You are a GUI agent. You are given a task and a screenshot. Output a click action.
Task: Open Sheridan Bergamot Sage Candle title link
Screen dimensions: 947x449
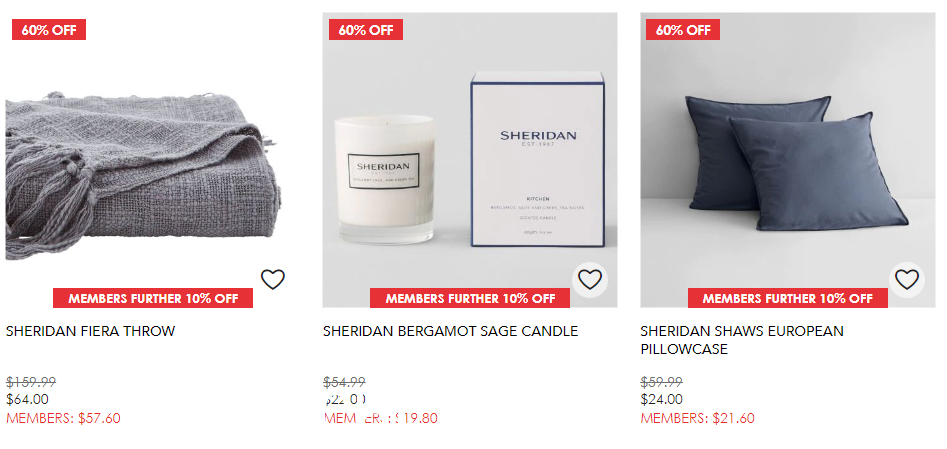click(451, 331)
